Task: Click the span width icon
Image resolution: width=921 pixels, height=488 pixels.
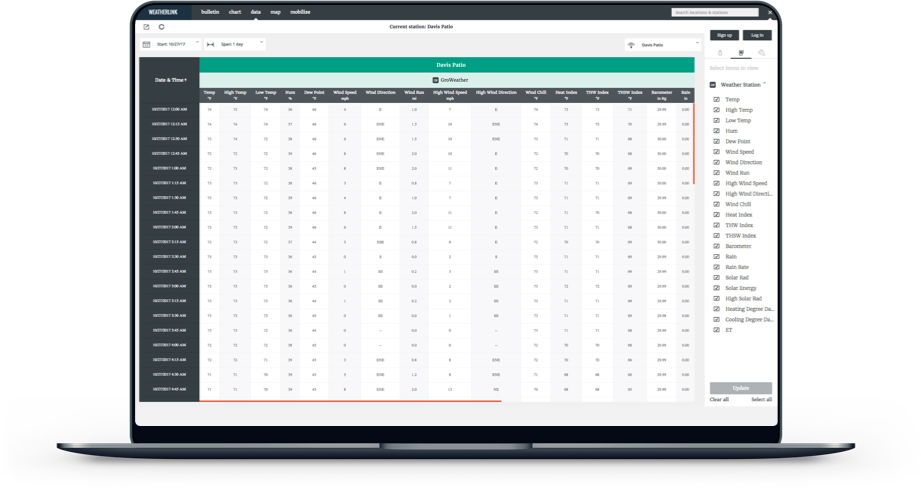Action: click(x=211, y=44)
